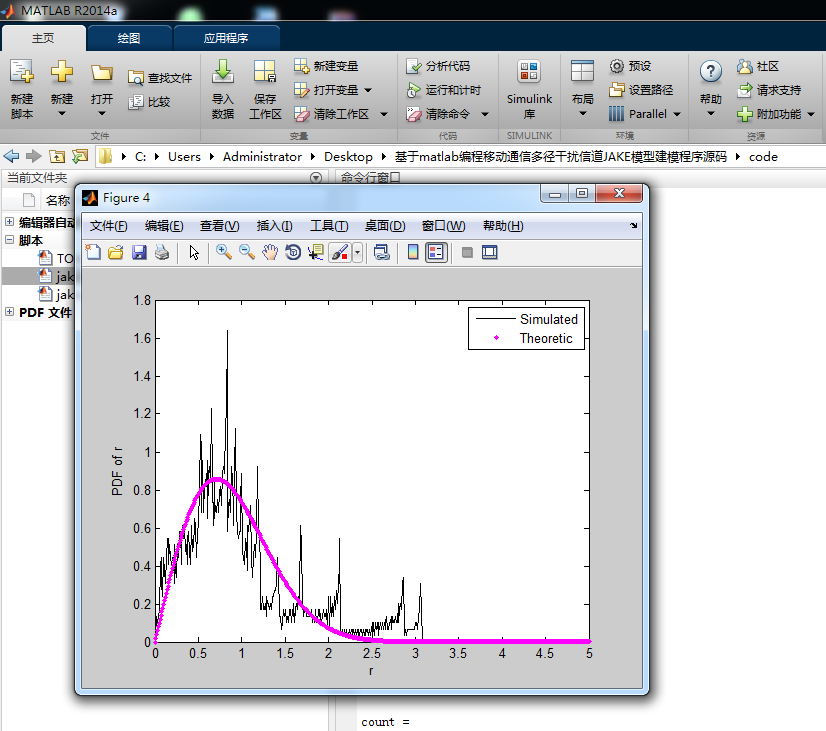826x731 pixels.
Task: Open the 窗口(W) menu in Figure 4
Action: pos(444,226)
